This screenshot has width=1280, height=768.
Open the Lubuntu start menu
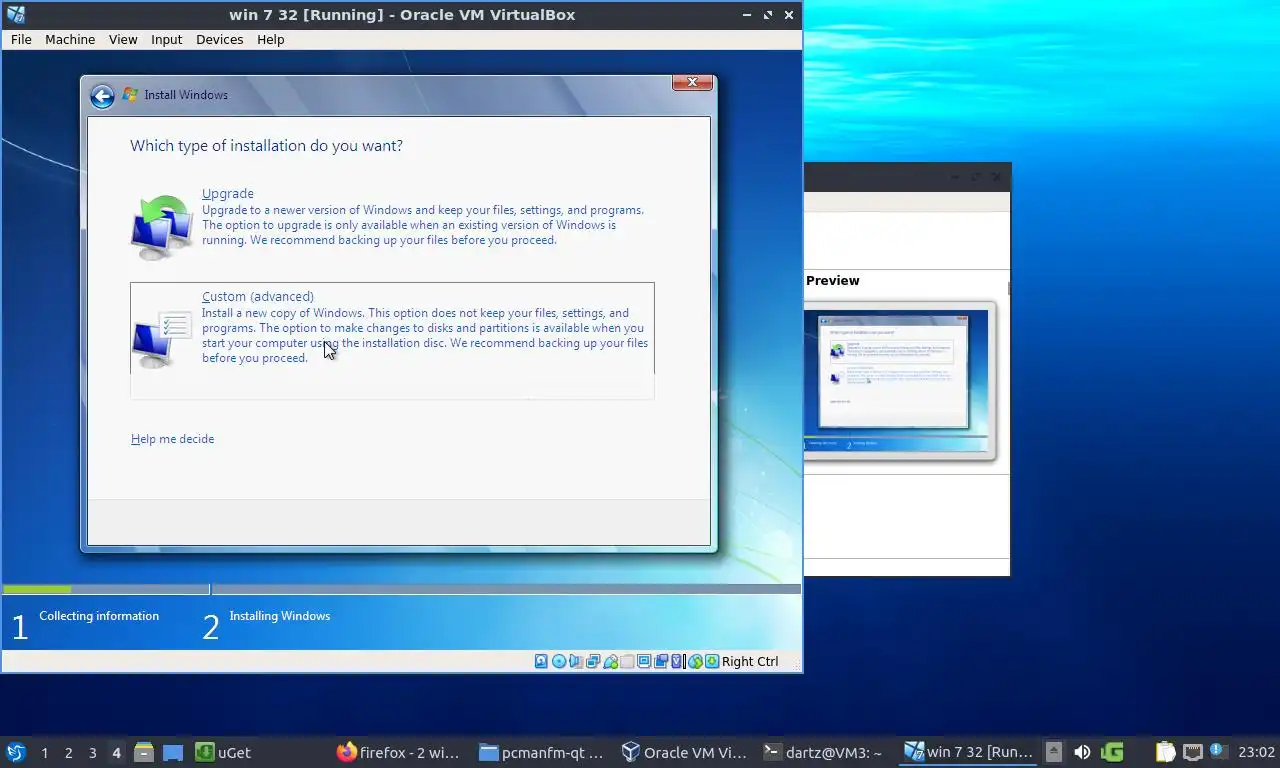click(x=15, y=752)
